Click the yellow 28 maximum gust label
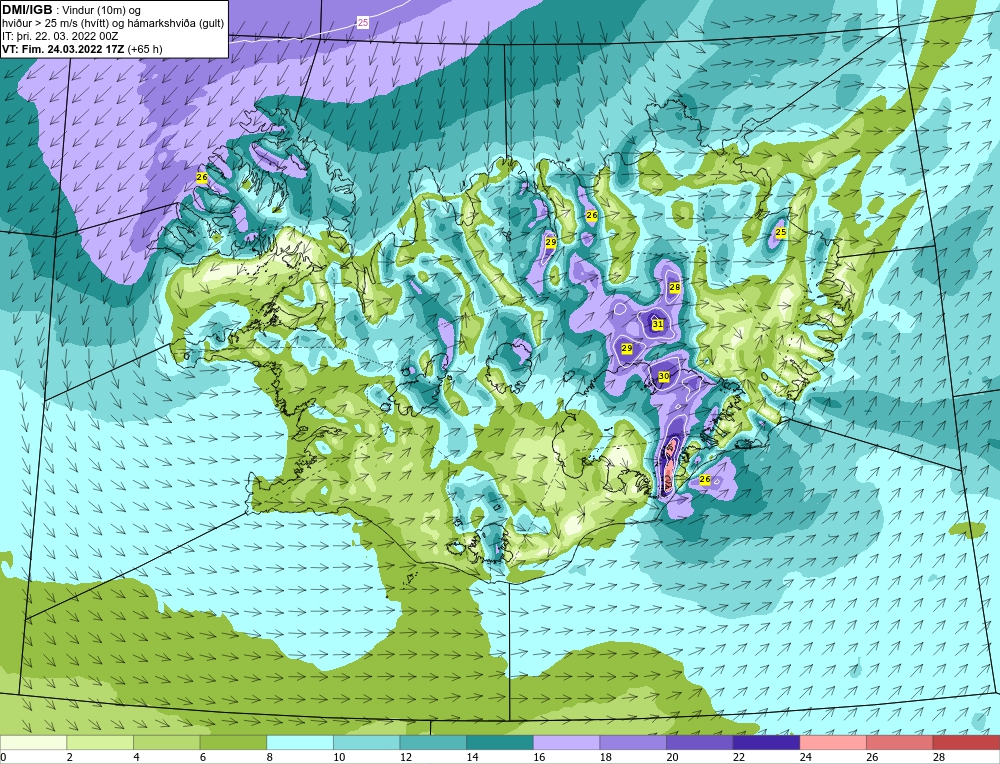 coord(675,288)
